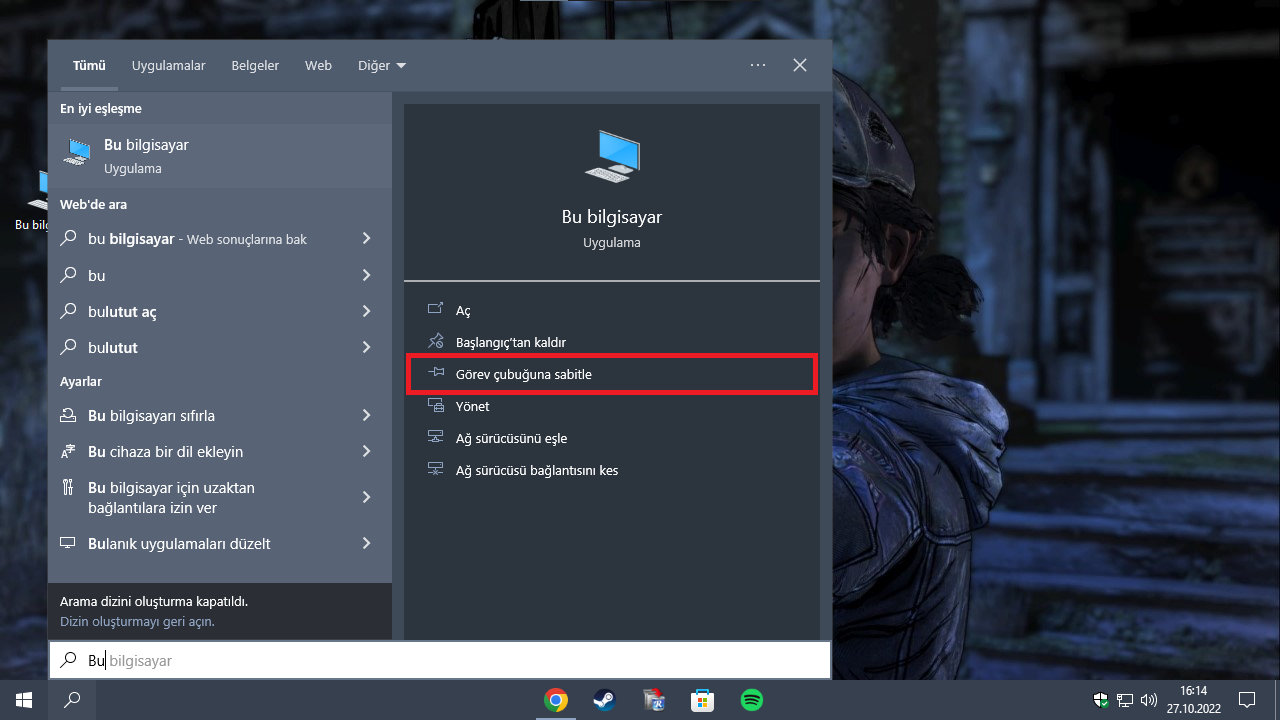This screenshot has height=720, width=1280.
Task: Expand arrow for 'Bu bilgisayarı sıfırla'
Action: point(367,415)
